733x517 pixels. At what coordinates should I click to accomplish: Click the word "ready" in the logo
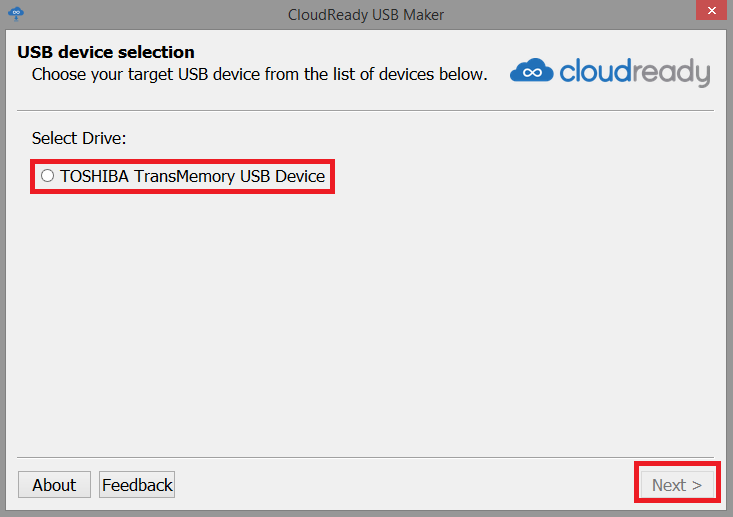[x=671, y=72]
